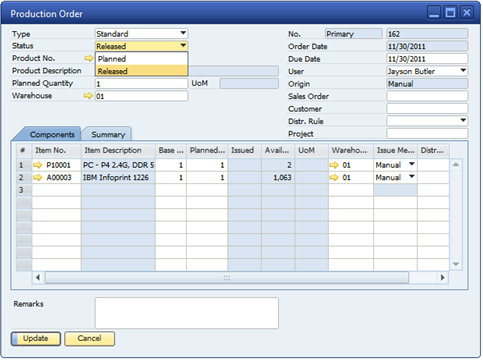Click warehouse link arrow in row 1

click(x=334, y=165)
